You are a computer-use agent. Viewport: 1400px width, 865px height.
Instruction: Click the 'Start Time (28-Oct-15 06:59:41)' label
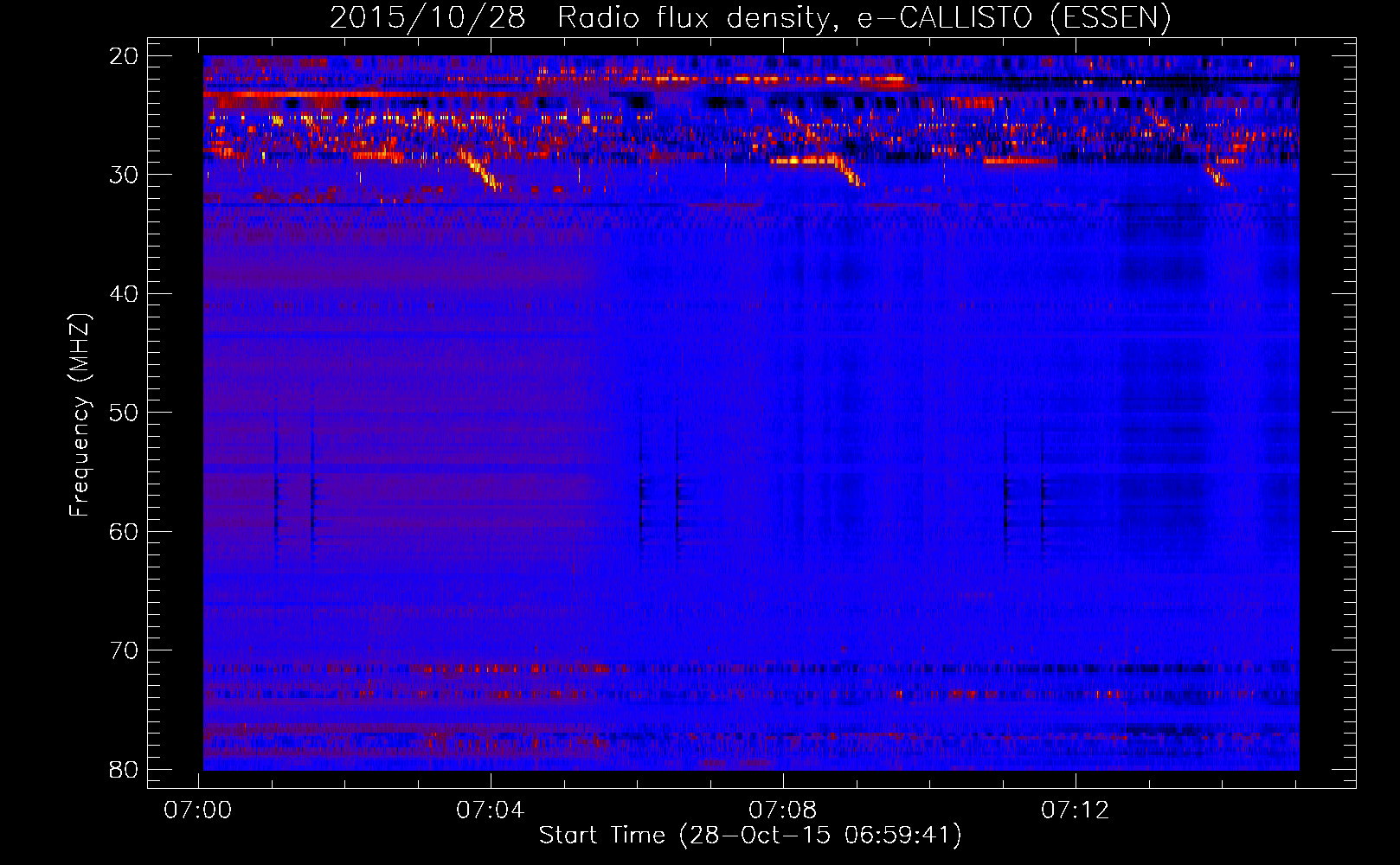click(750, 836)
